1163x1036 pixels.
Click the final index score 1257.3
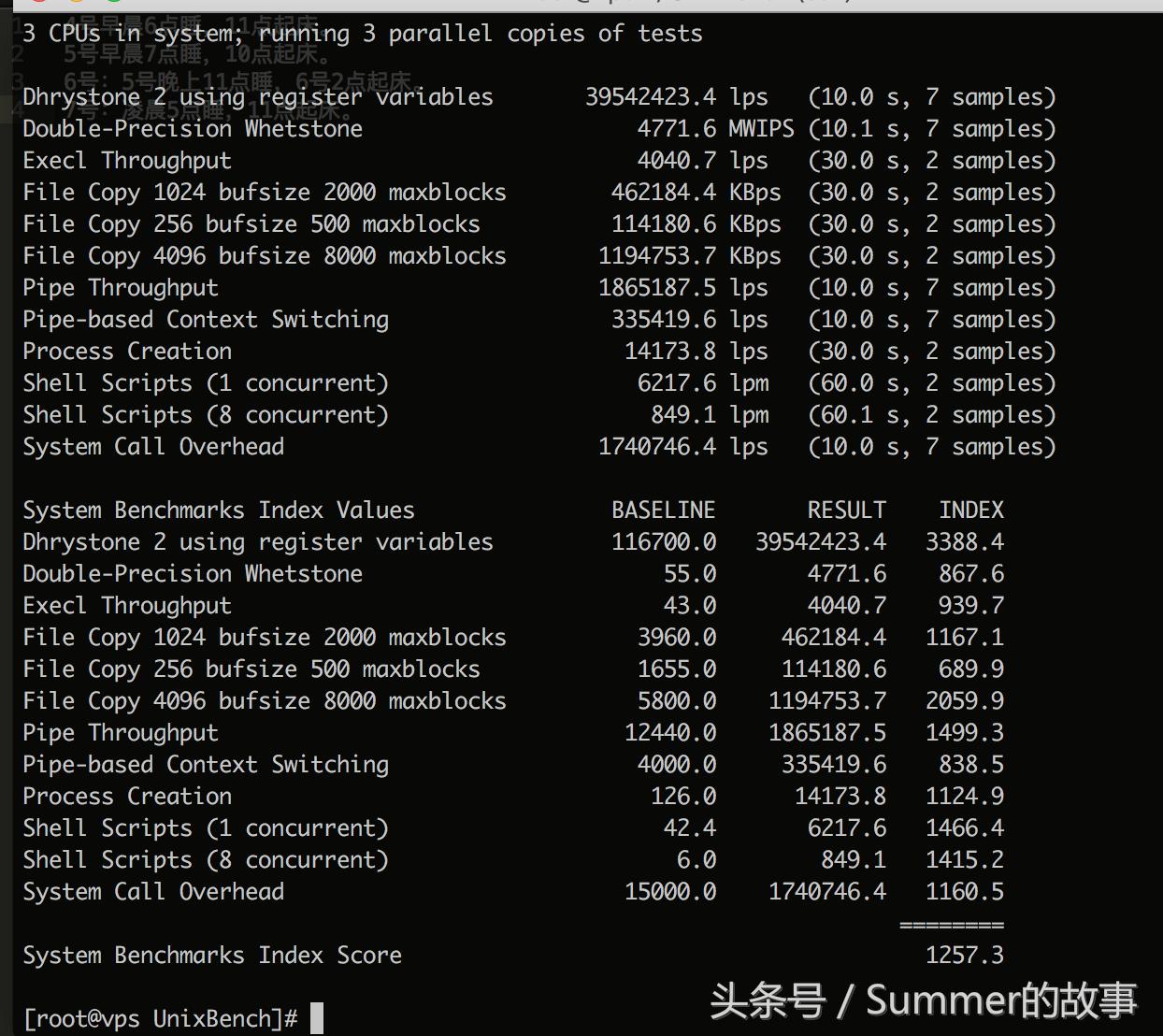pyautogui.click(x=964, y=955)
